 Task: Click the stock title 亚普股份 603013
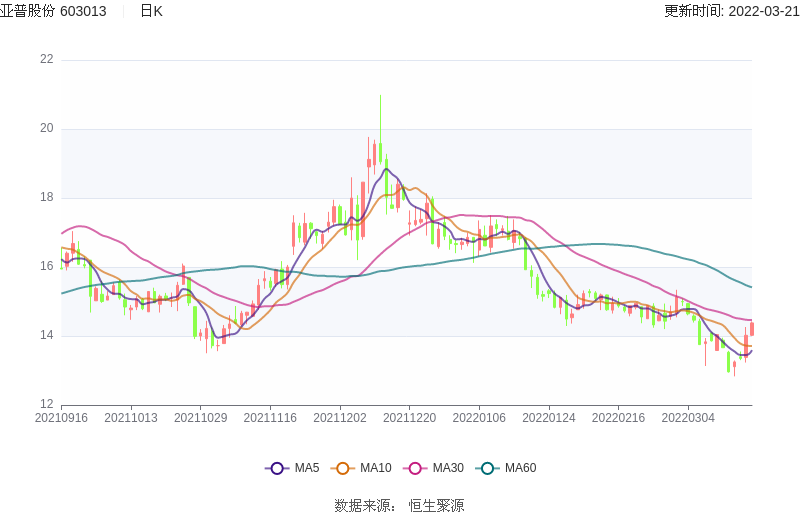pyautogui.click(x=53, y=11)
